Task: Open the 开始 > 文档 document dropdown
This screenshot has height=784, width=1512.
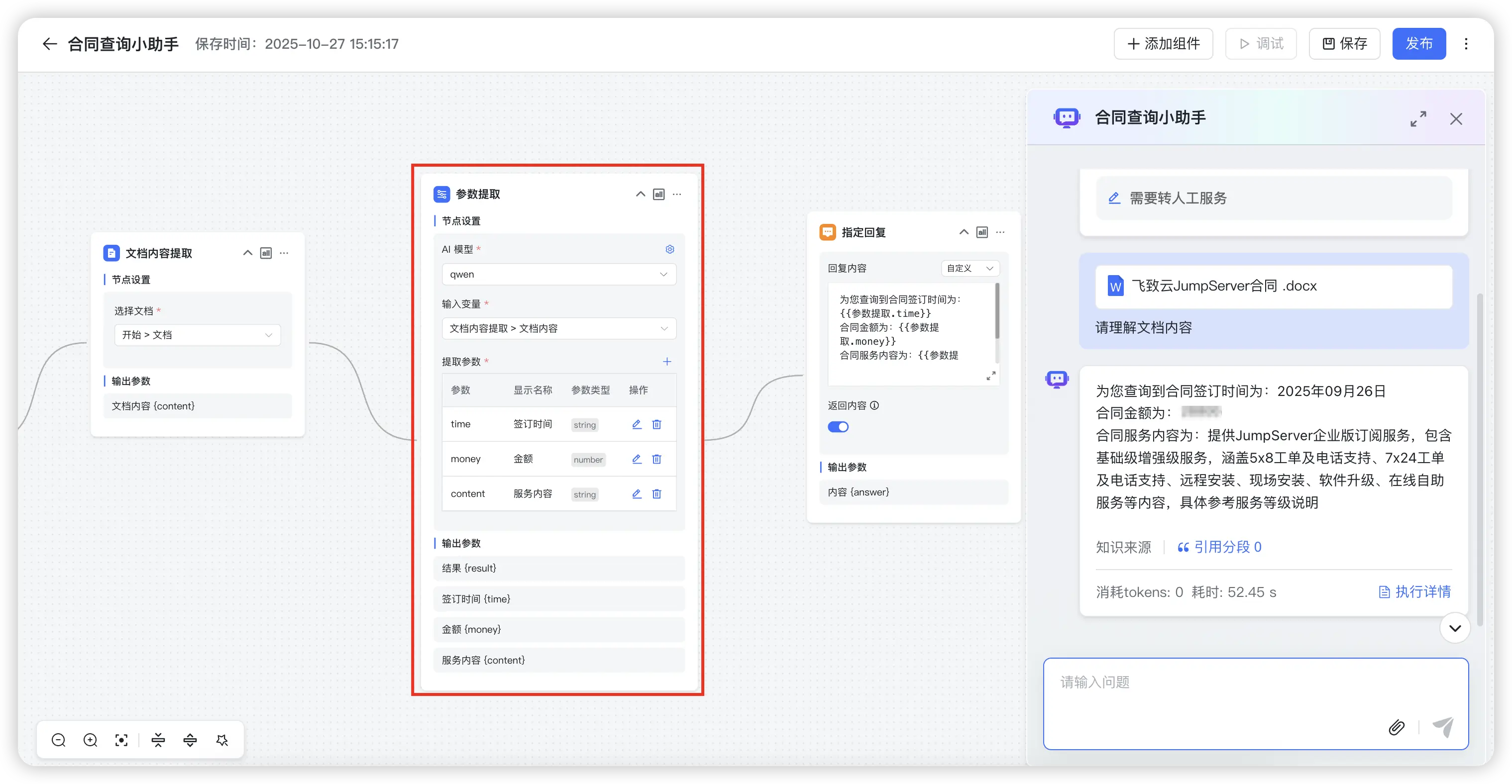Action: click(197, 335)
